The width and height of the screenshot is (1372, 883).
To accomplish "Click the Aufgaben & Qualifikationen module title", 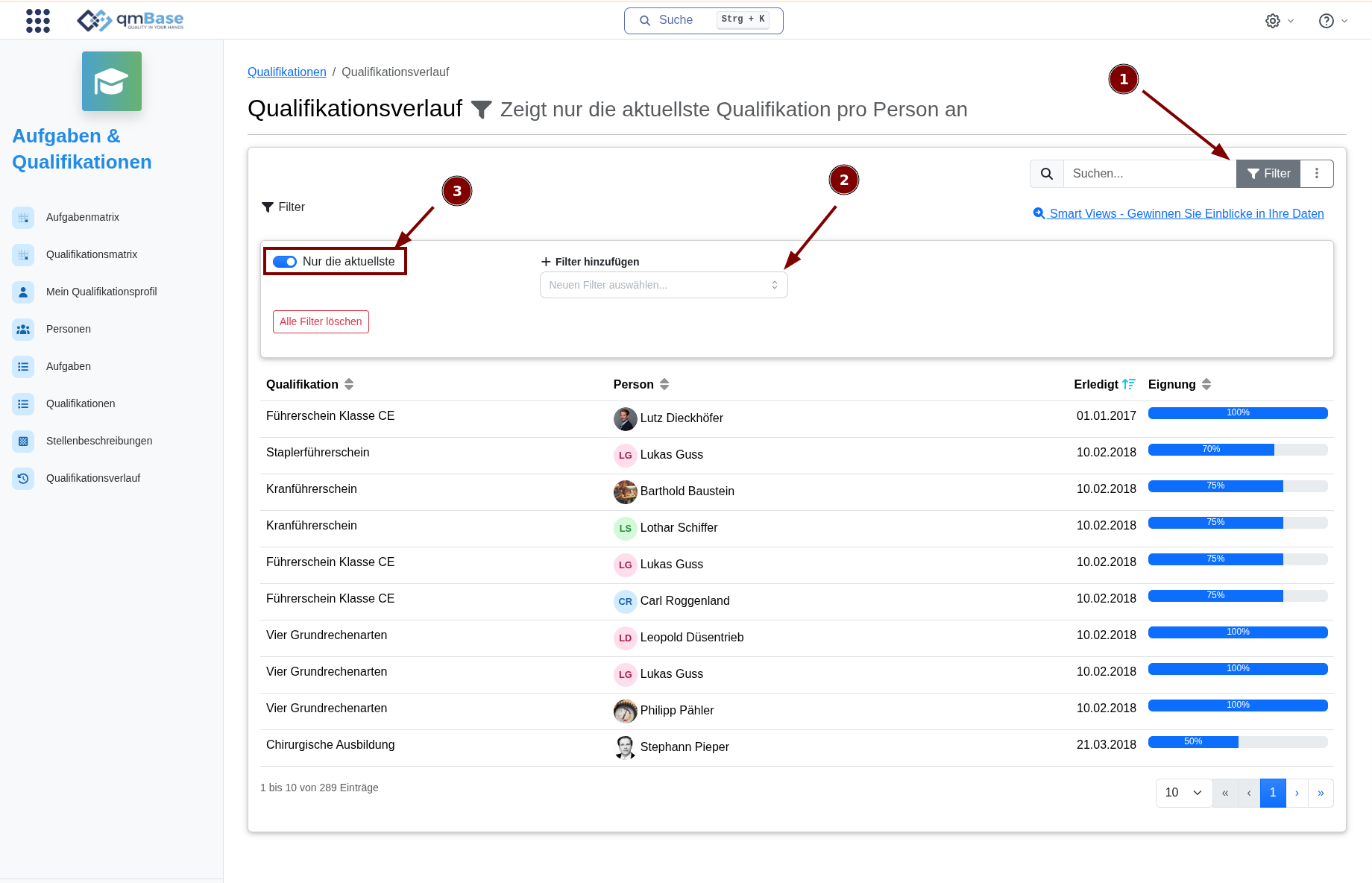I will pyautogui.click(x=82, y=149).
